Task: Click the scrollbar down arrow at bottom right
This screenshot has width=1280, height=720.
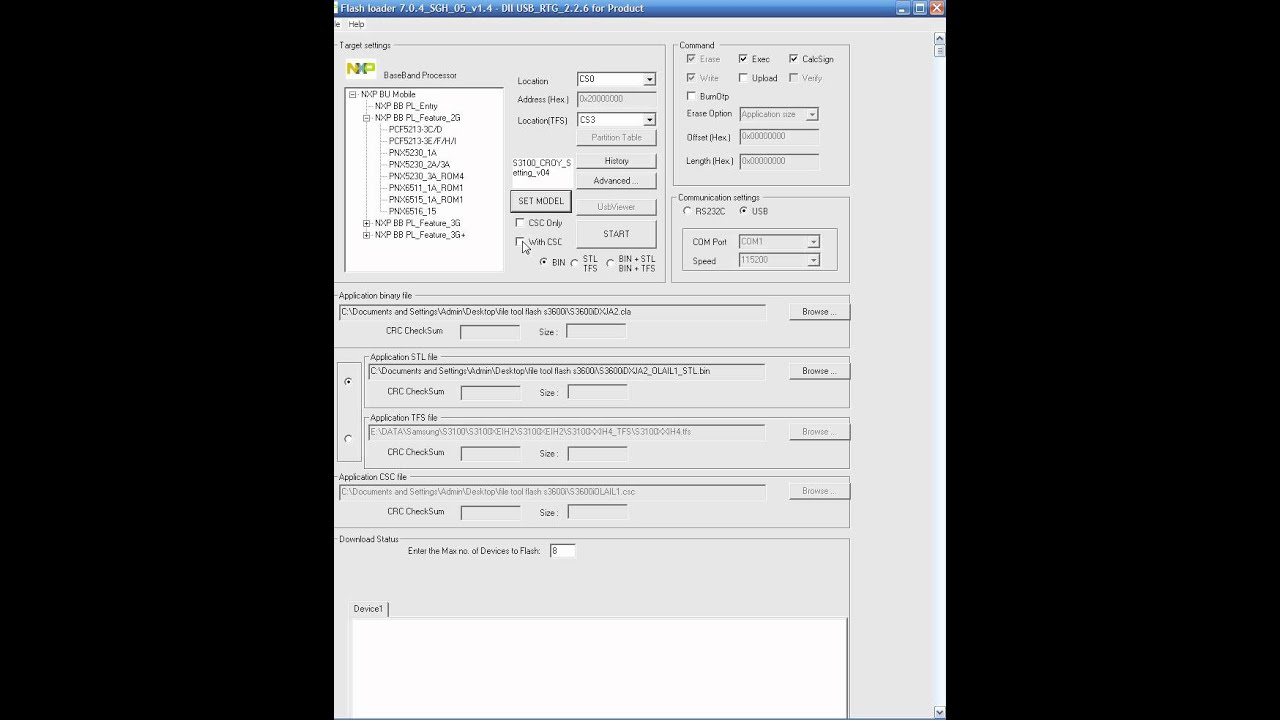Action: click(939, 712)
